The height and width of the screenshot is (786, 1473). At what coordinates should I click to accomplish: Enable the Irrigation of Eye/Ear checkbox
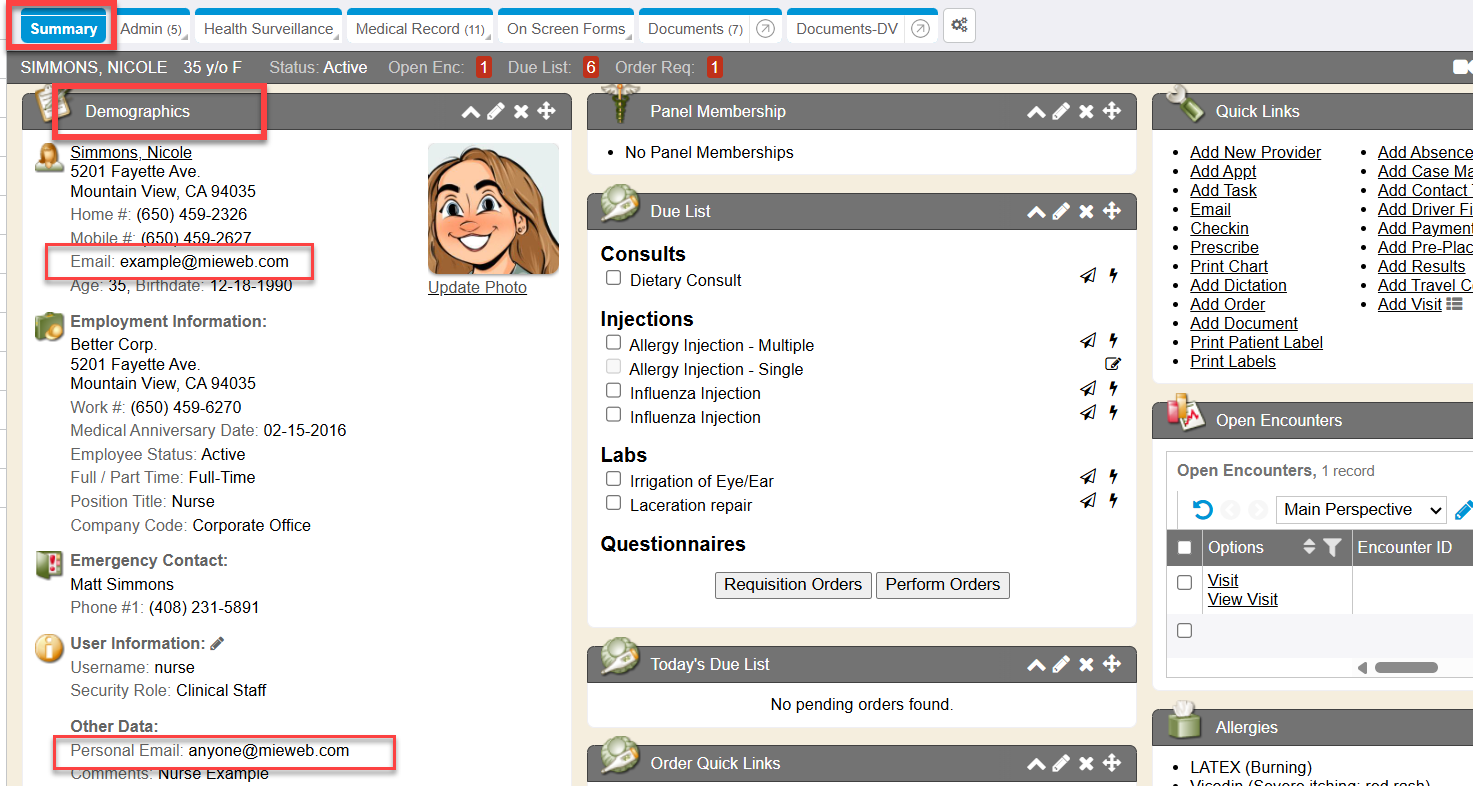coord(614,479)
